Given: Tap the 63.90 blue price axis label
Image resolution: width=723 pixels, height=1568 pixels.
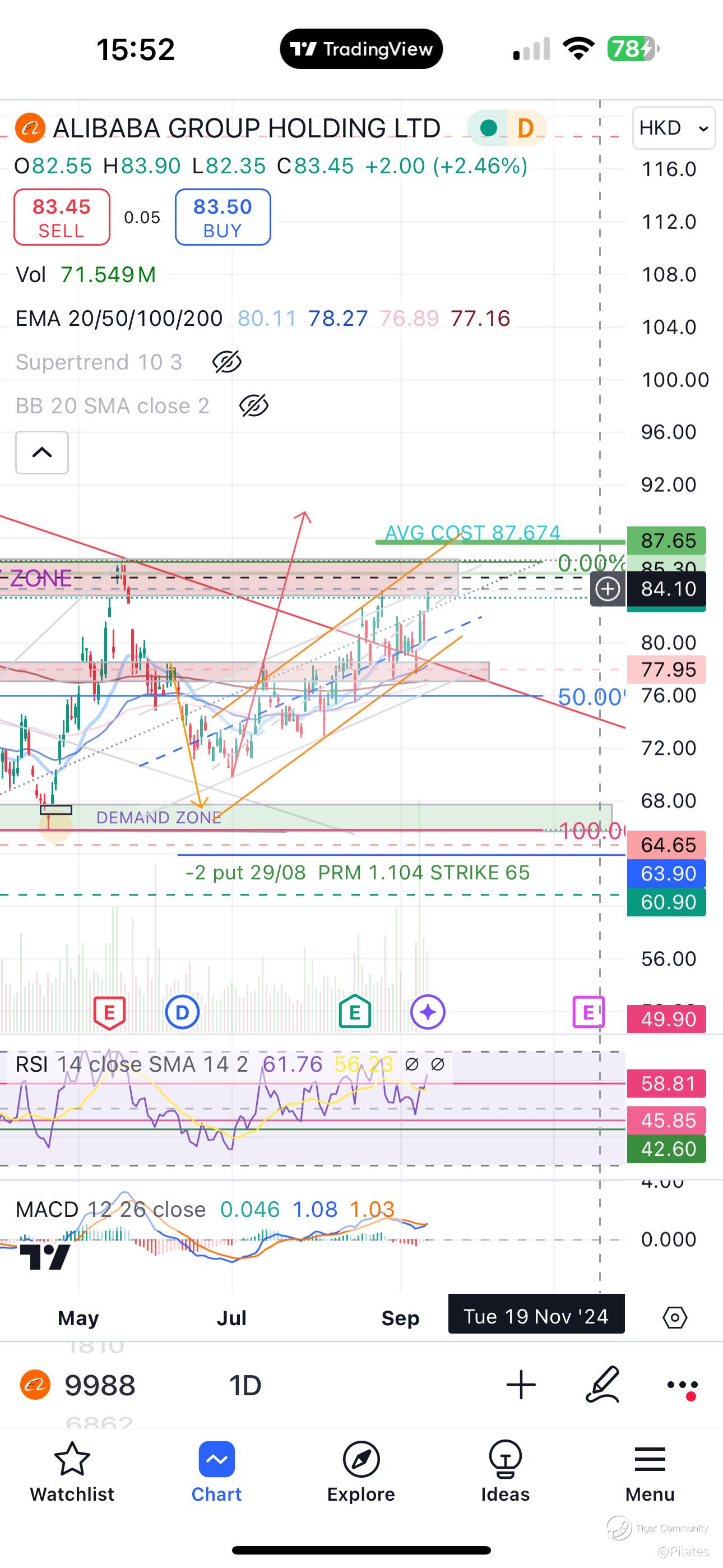Looking at the screenshot, I should coord(666,874).
